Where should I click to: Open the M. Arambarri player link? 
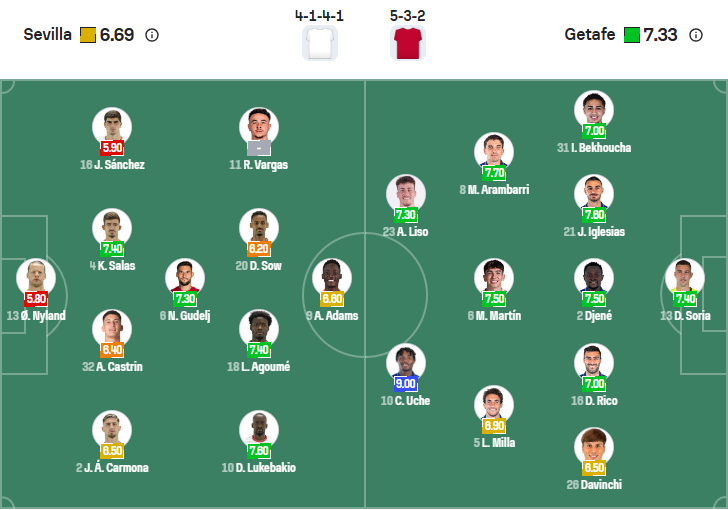494,190
